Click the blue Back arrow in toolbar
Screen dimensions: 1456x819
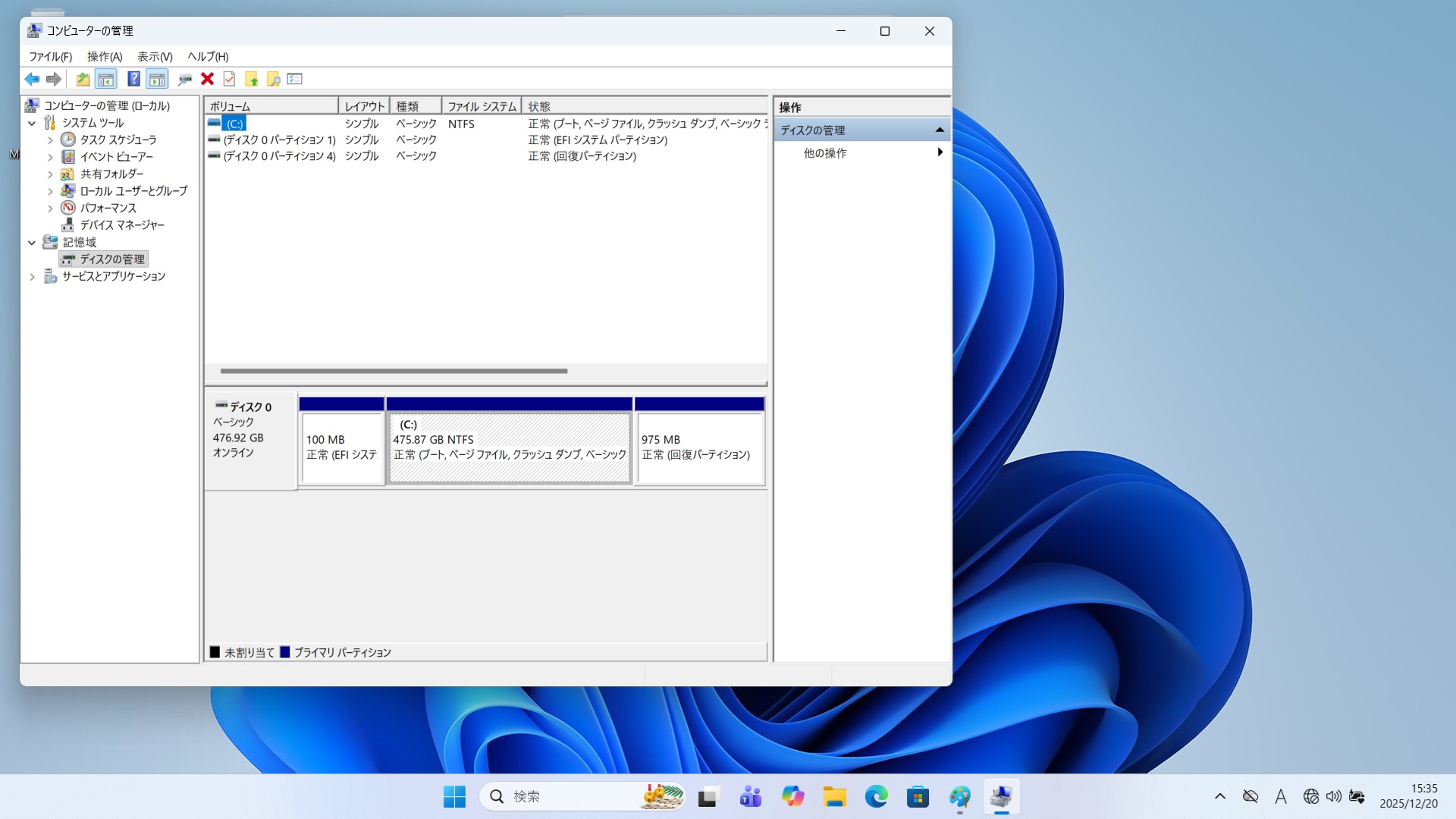click(x=32, y=79)
